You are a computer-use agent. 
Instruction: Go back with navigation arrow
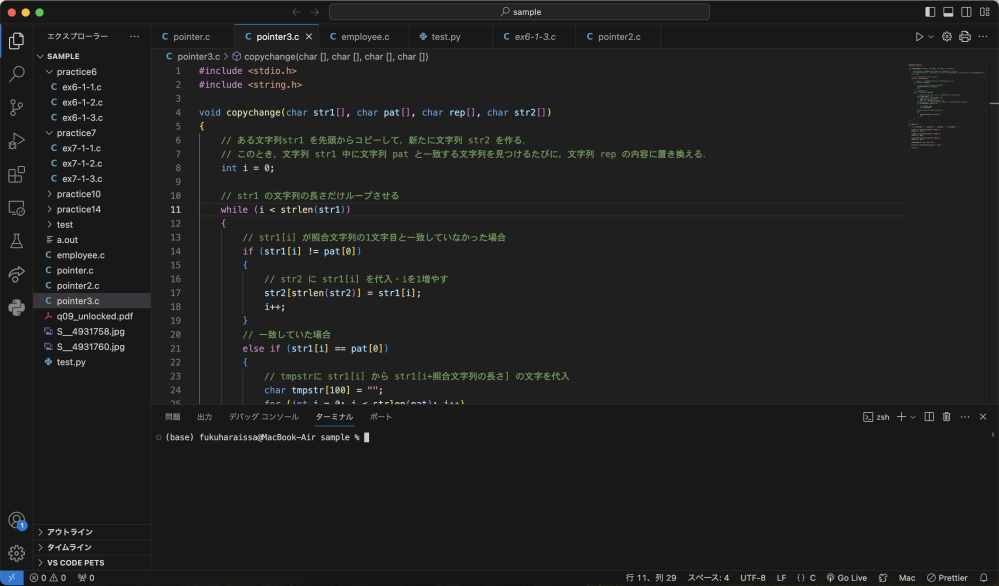click(x=296, y=12)
